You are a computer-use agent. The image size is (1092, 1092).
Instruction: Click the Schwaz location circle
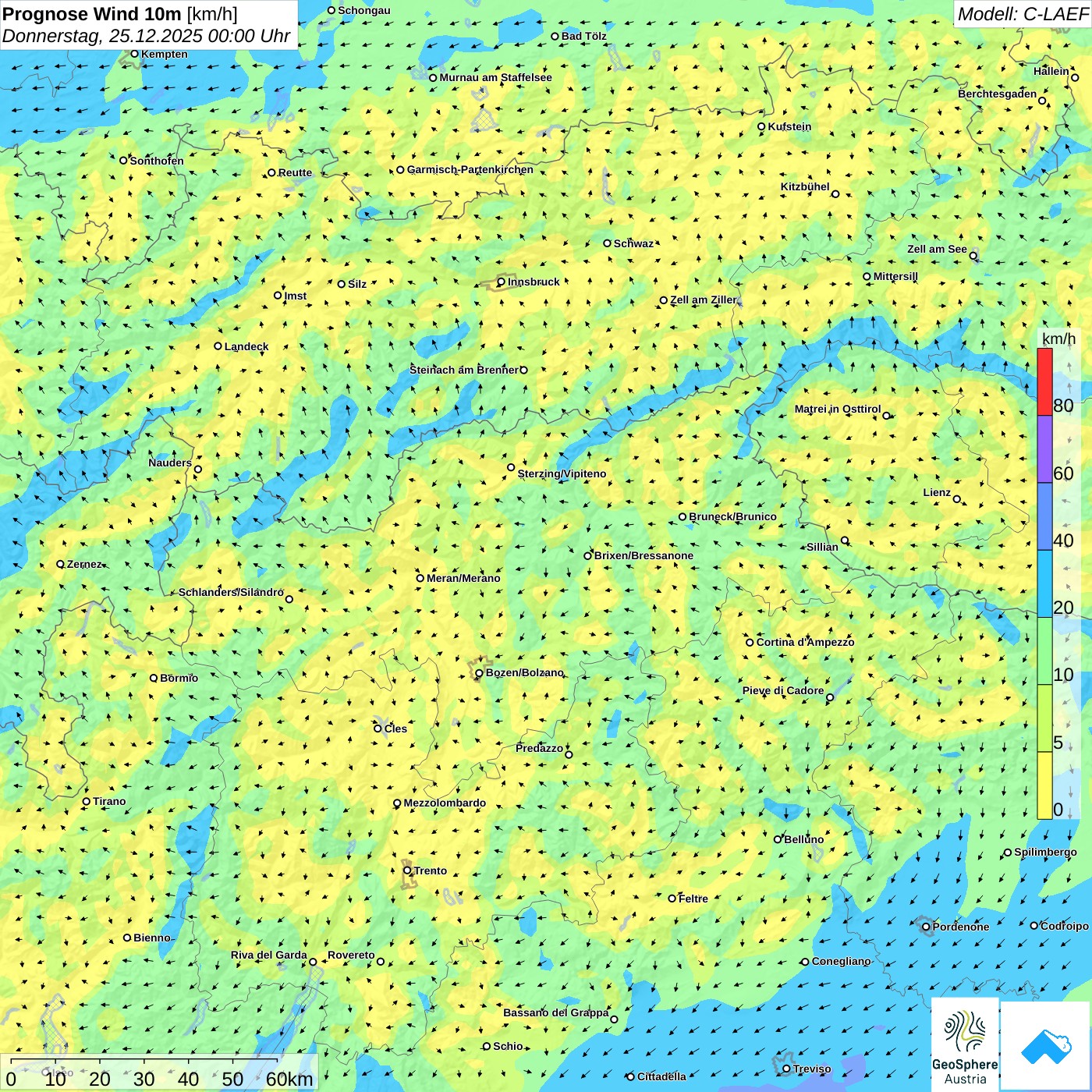pyautogui.click(x=608, y=243)
